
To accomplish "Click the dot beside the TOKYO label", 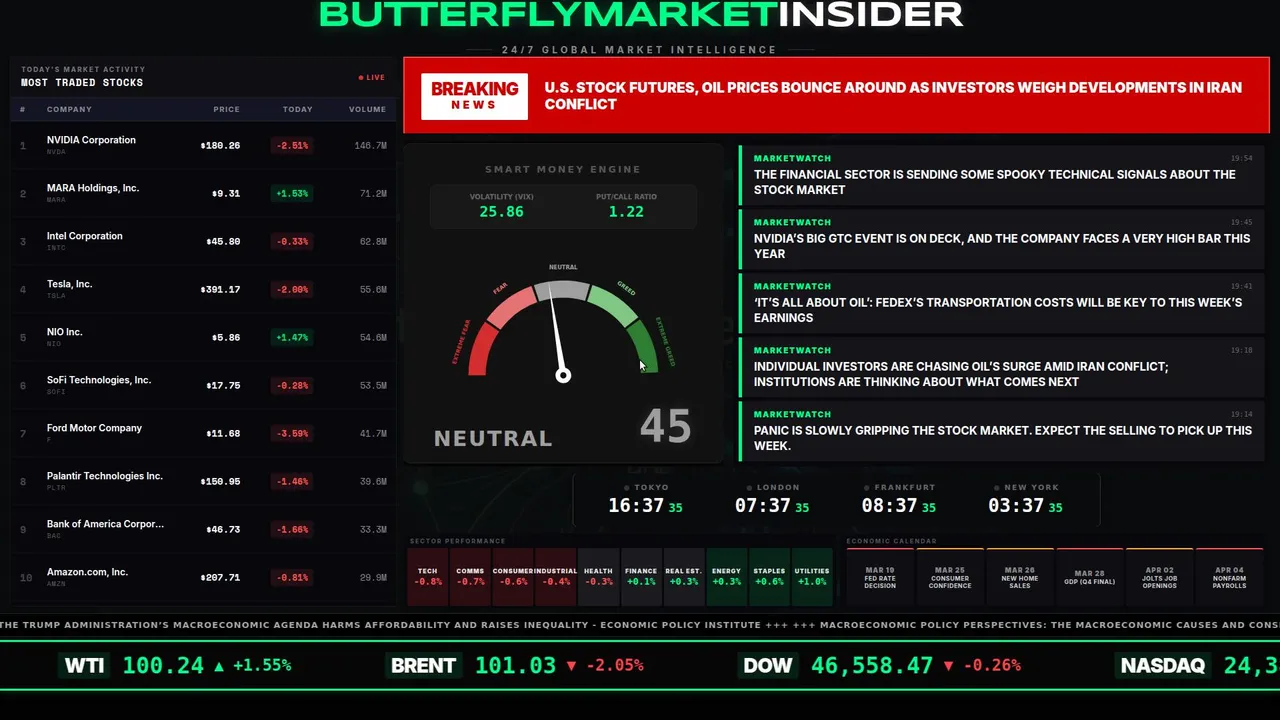I will click(x=628, y=488).
